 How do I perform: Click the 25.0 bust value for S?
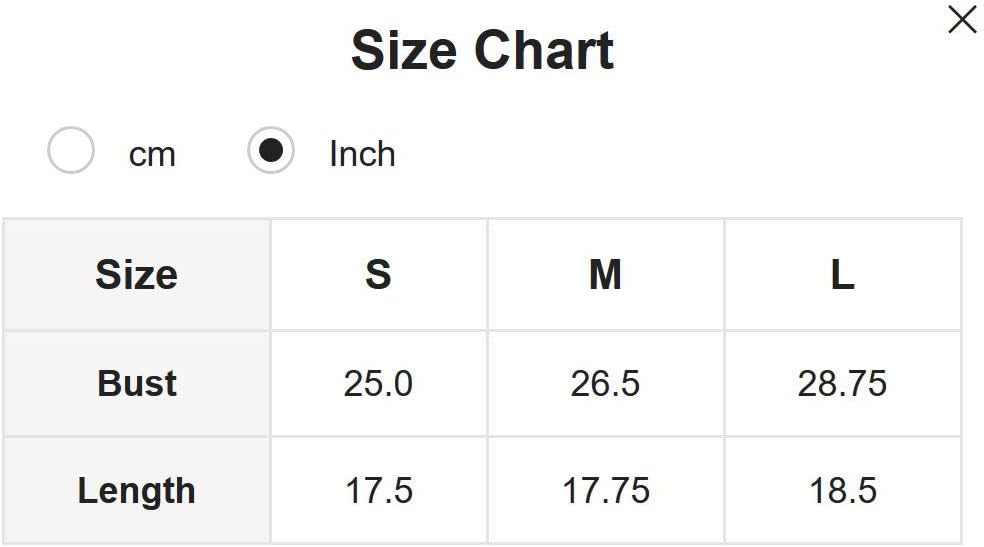378,383
